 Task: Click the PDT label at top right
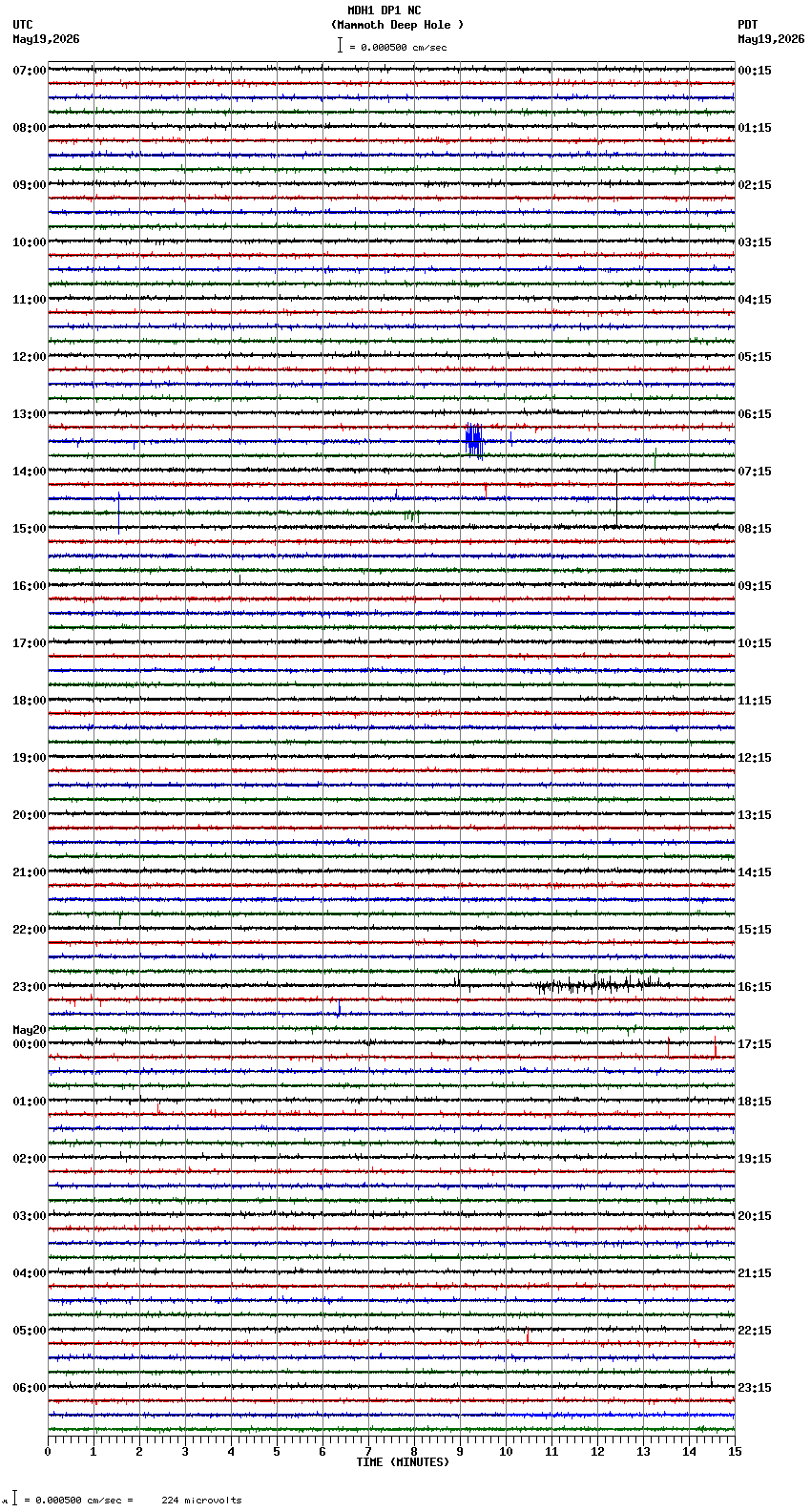[747, 25]
